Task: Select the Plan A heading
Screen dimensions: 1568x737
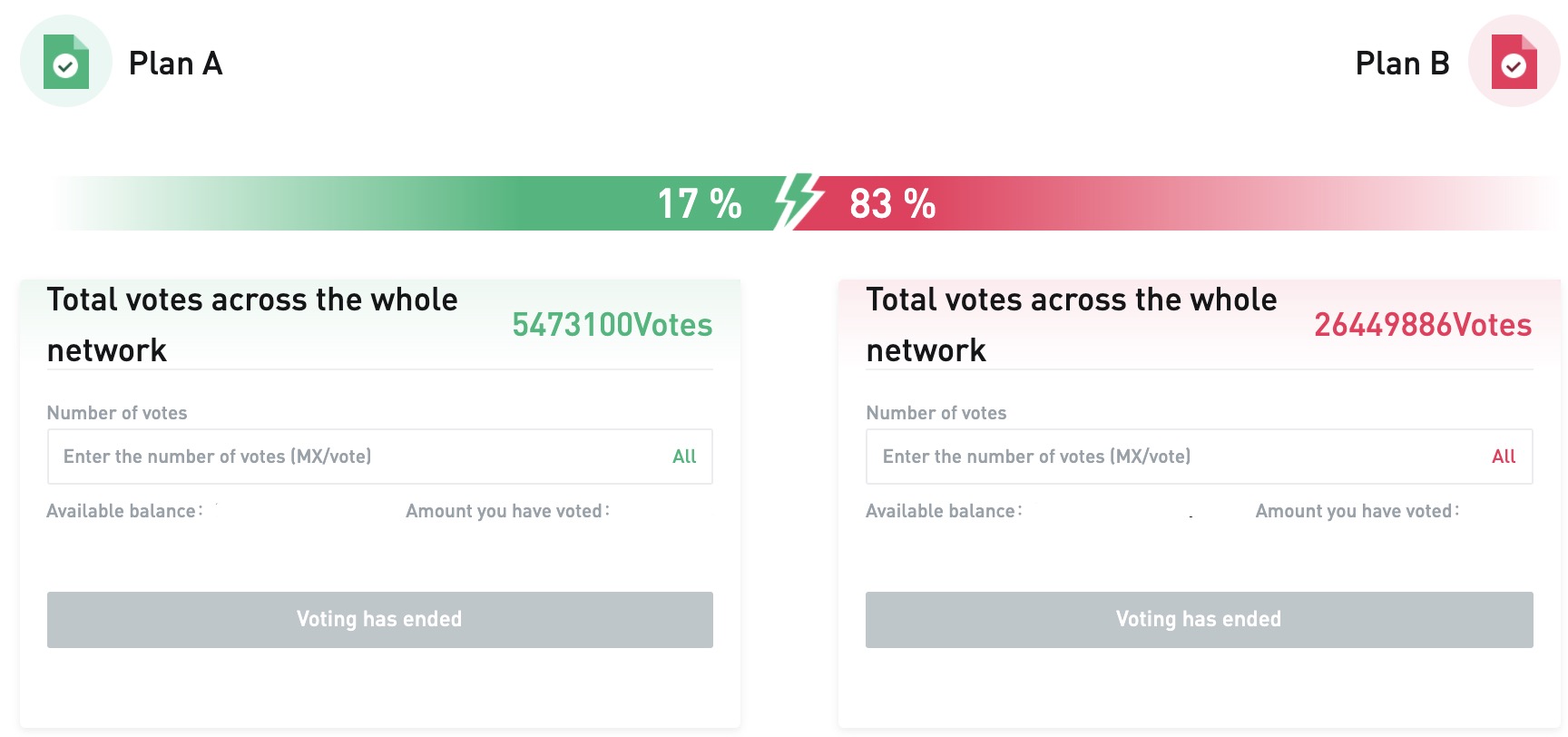Action: click(175, 64)
